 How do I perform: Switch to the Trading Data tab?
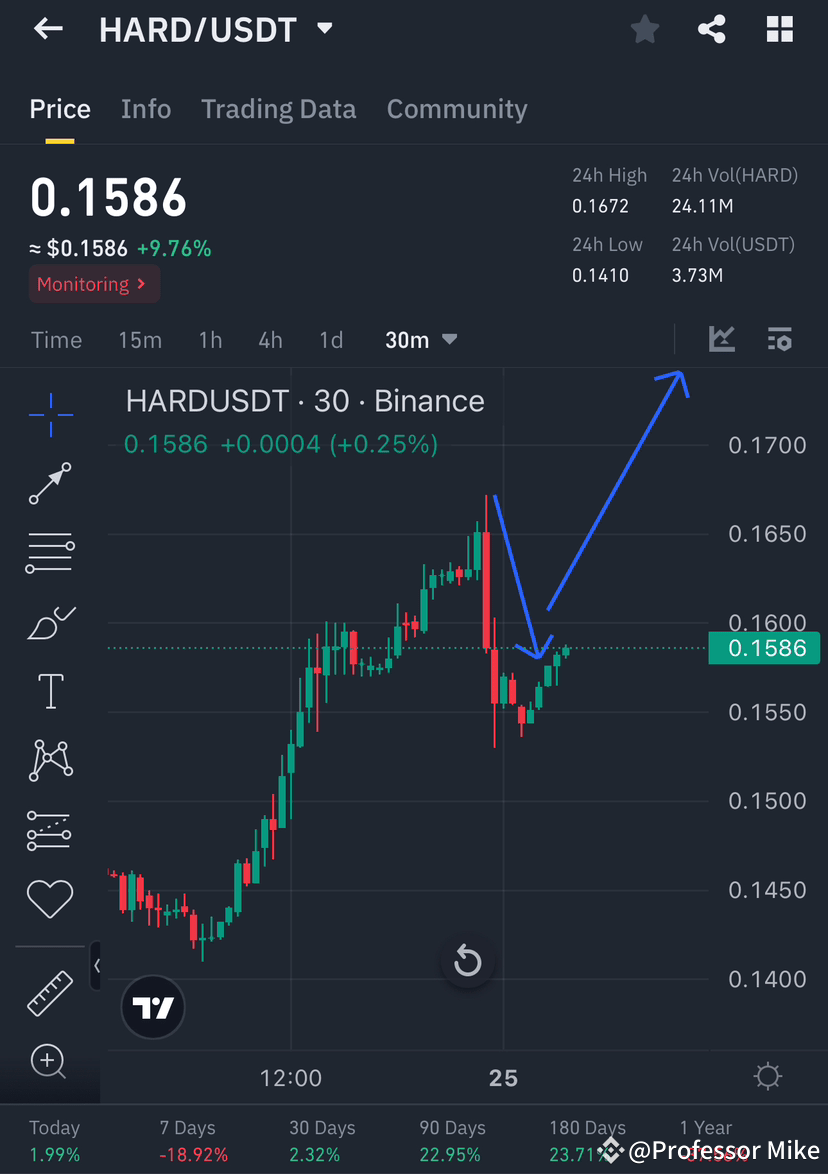[278, 108]
